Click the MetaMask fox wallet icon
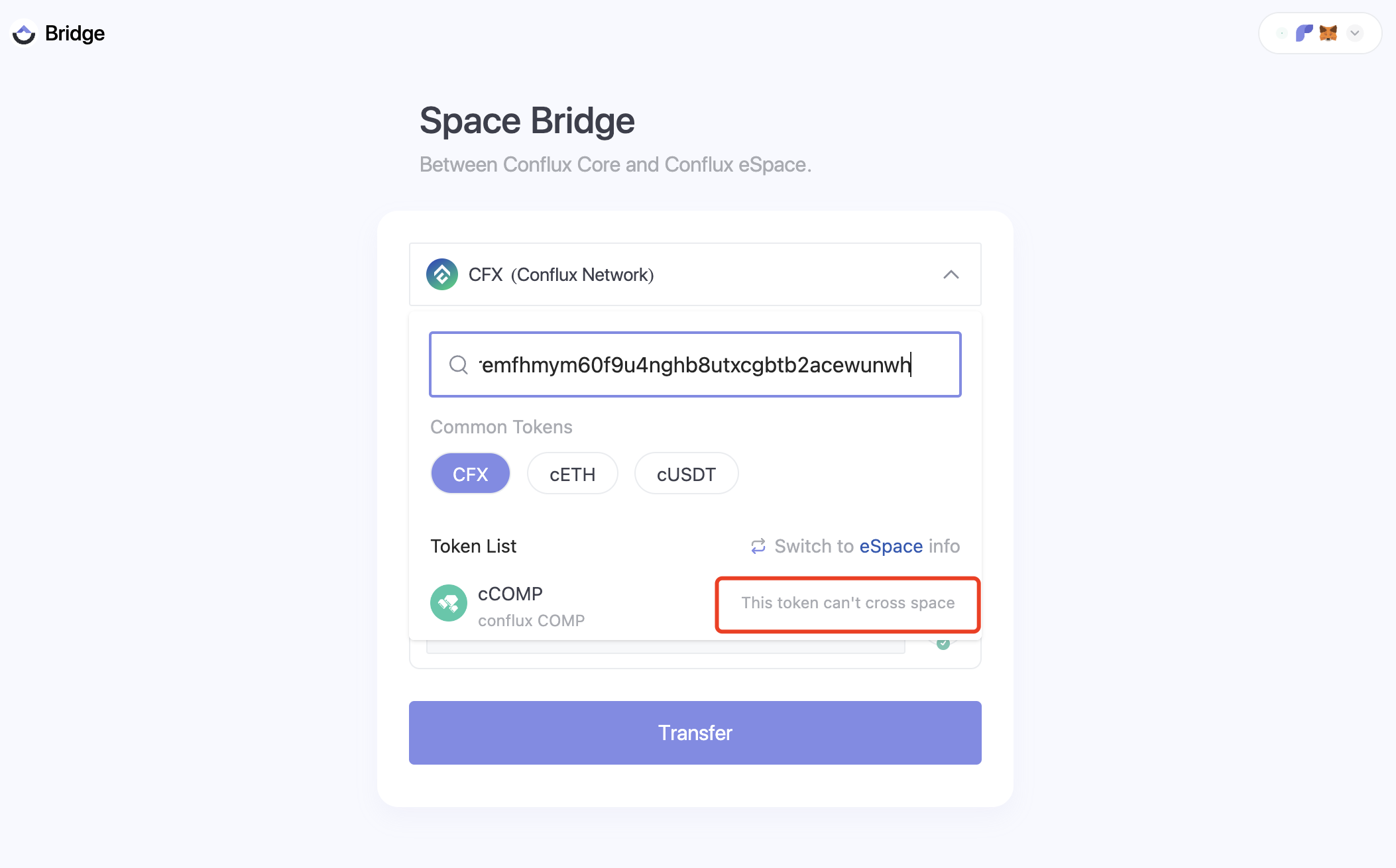Image resolution: width=1396 pixels, height=868 pixels. click(1328, 33)
